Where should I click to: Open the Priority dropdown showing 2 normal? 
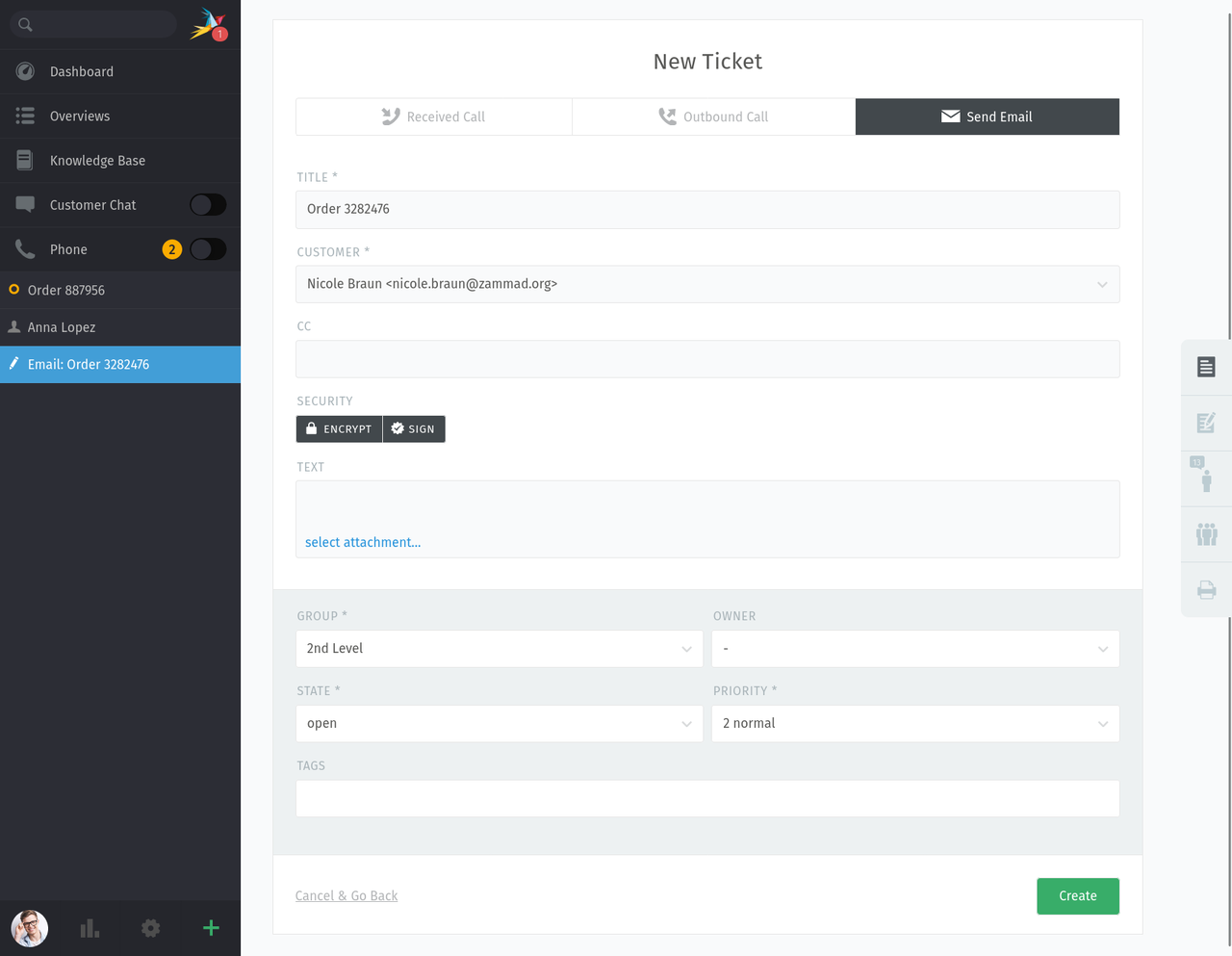click(913, 723)
